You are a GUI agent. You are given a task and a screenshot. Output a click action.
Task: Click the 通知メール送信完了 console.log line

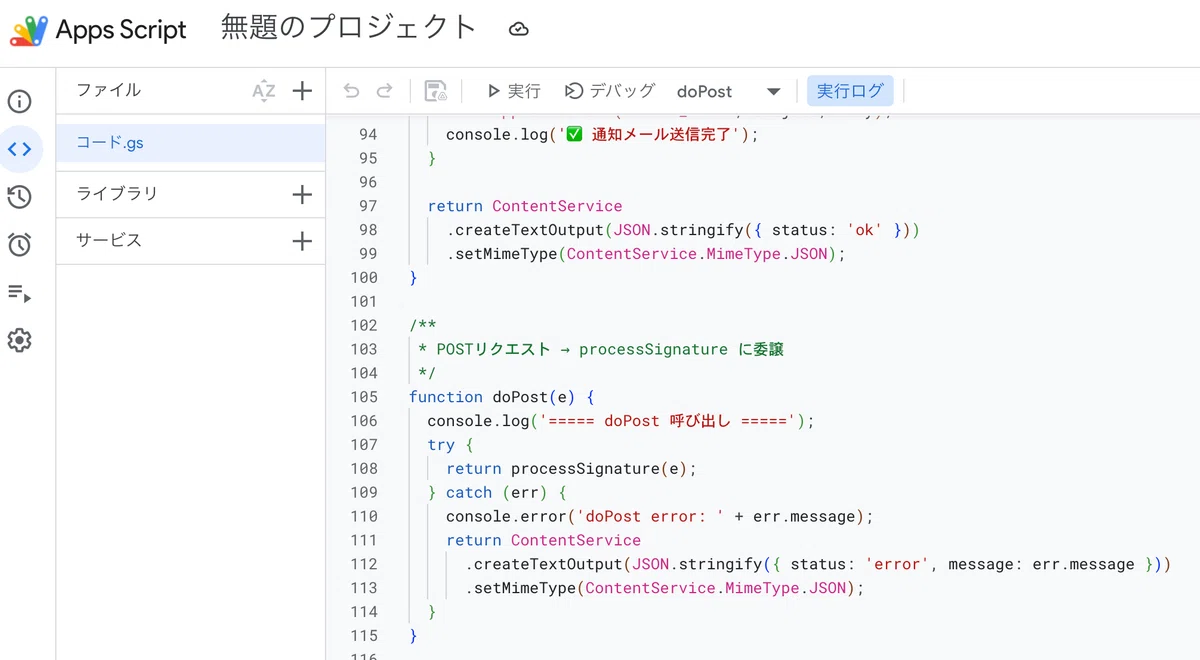point(602,135)
